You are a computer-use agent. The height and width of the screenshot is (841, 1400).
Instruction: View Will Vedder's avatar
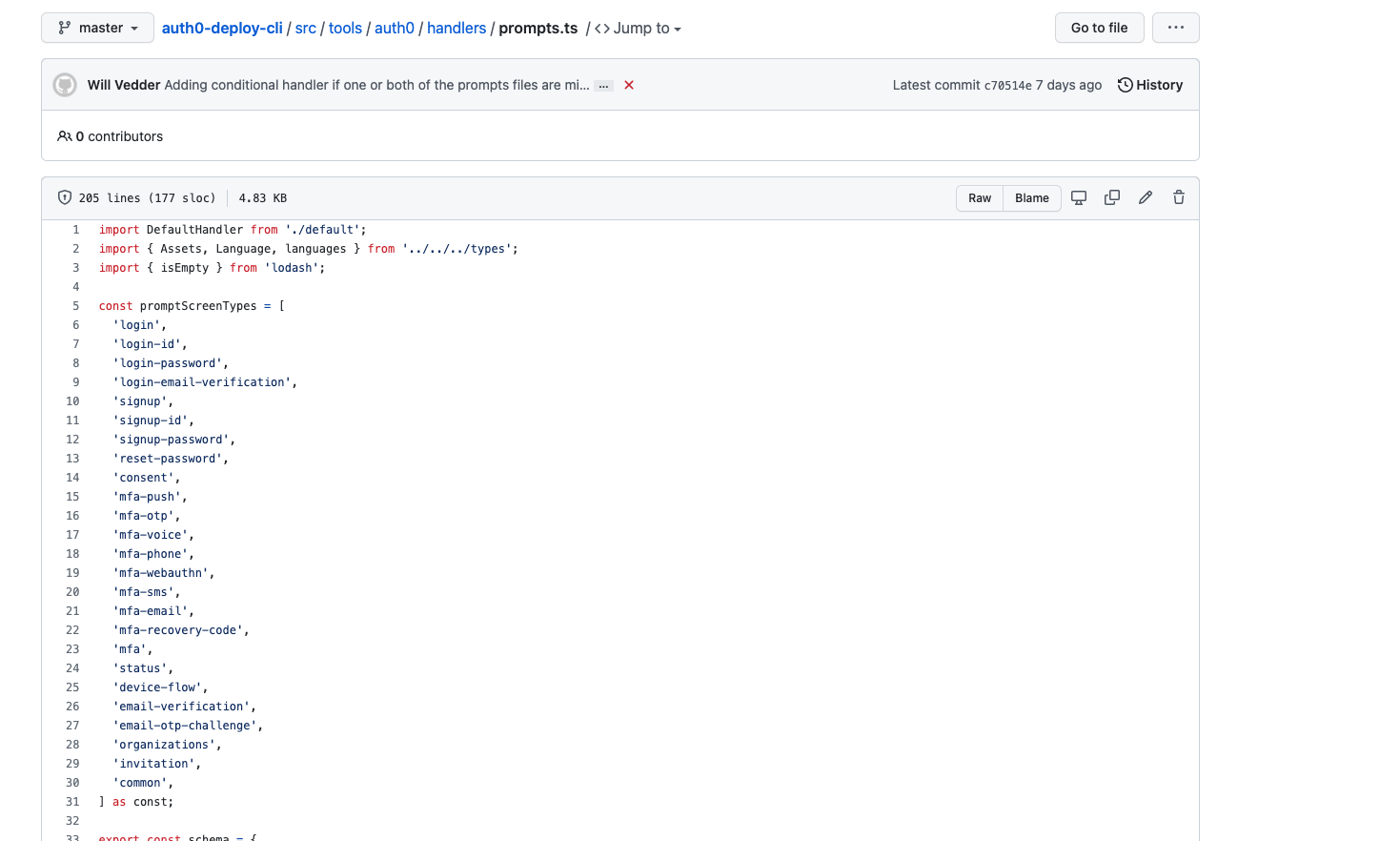tap(65, 84)
